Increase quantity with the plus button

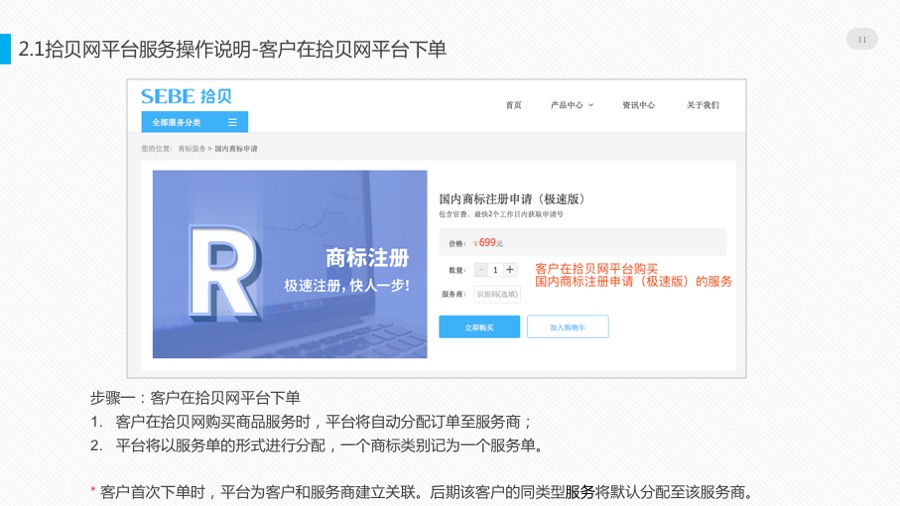tap(510, 270)
